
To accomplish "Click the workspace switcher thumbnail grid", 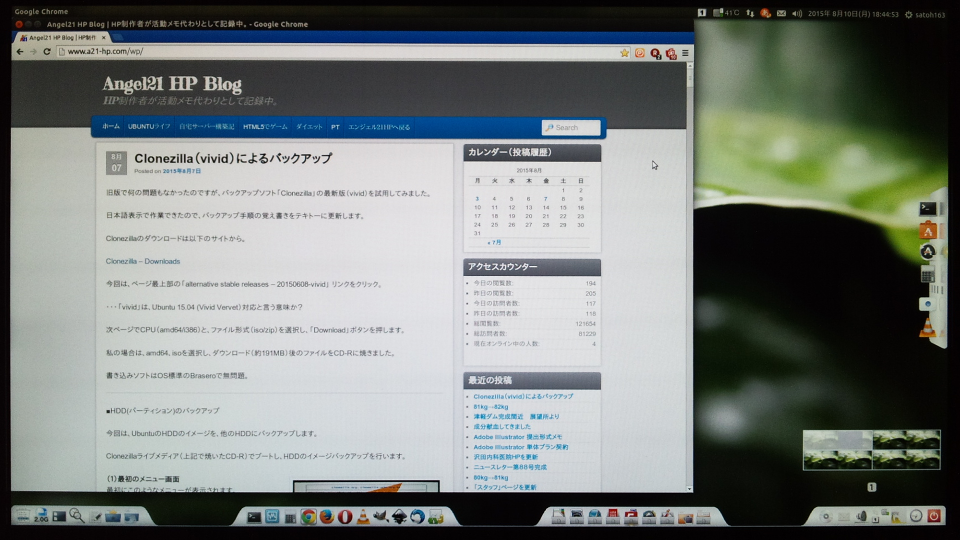I will click(871, 450).
